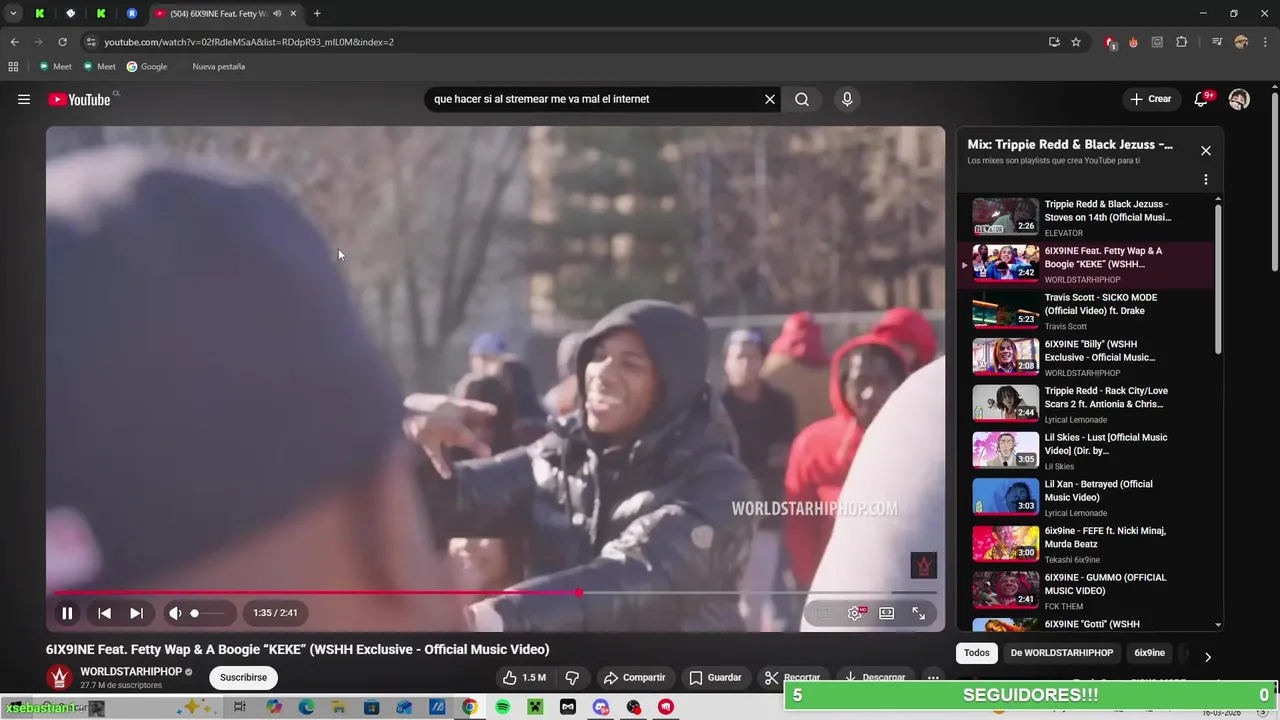The image size is (1280, 720).
Task: Play Trippie Redd Stoves on 14th thumbnail
Action: point(1006,217)
